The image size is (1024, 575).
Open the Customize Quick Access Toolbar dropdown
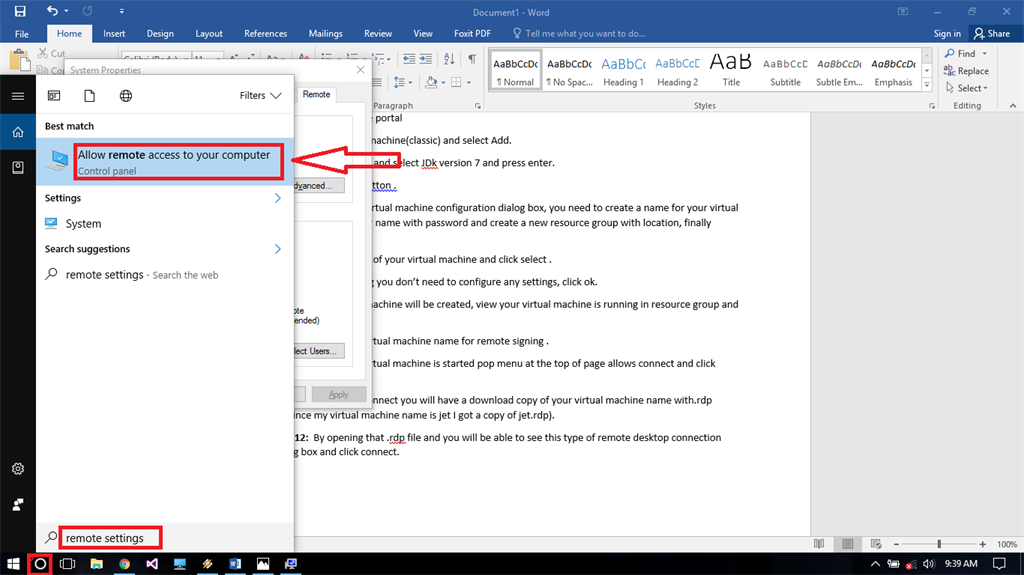click(x=121, y=11)
